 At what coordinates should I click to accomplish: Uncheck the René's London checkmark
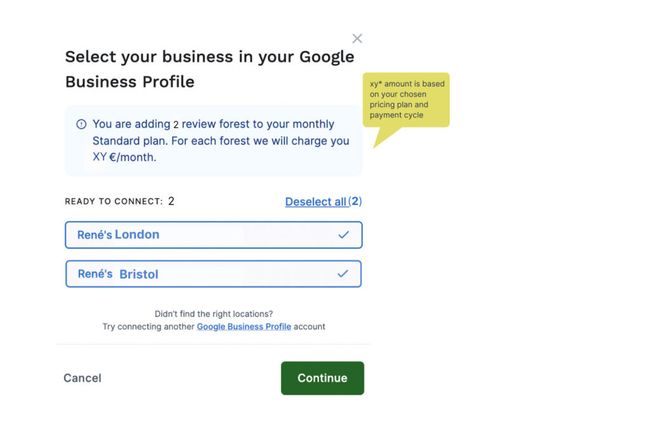pyautogui.click(x=343, y=235)
